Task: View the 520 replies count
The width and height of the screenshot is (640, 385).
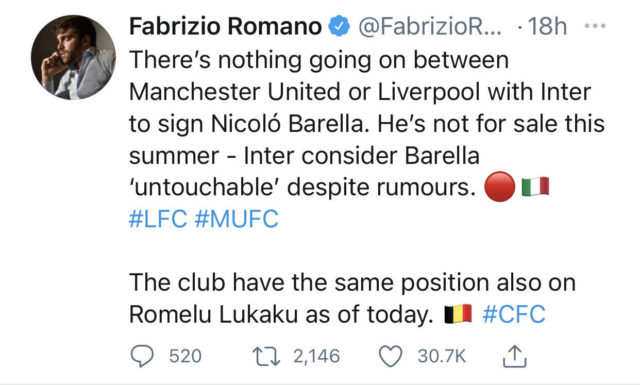Action: click(185, 356)
